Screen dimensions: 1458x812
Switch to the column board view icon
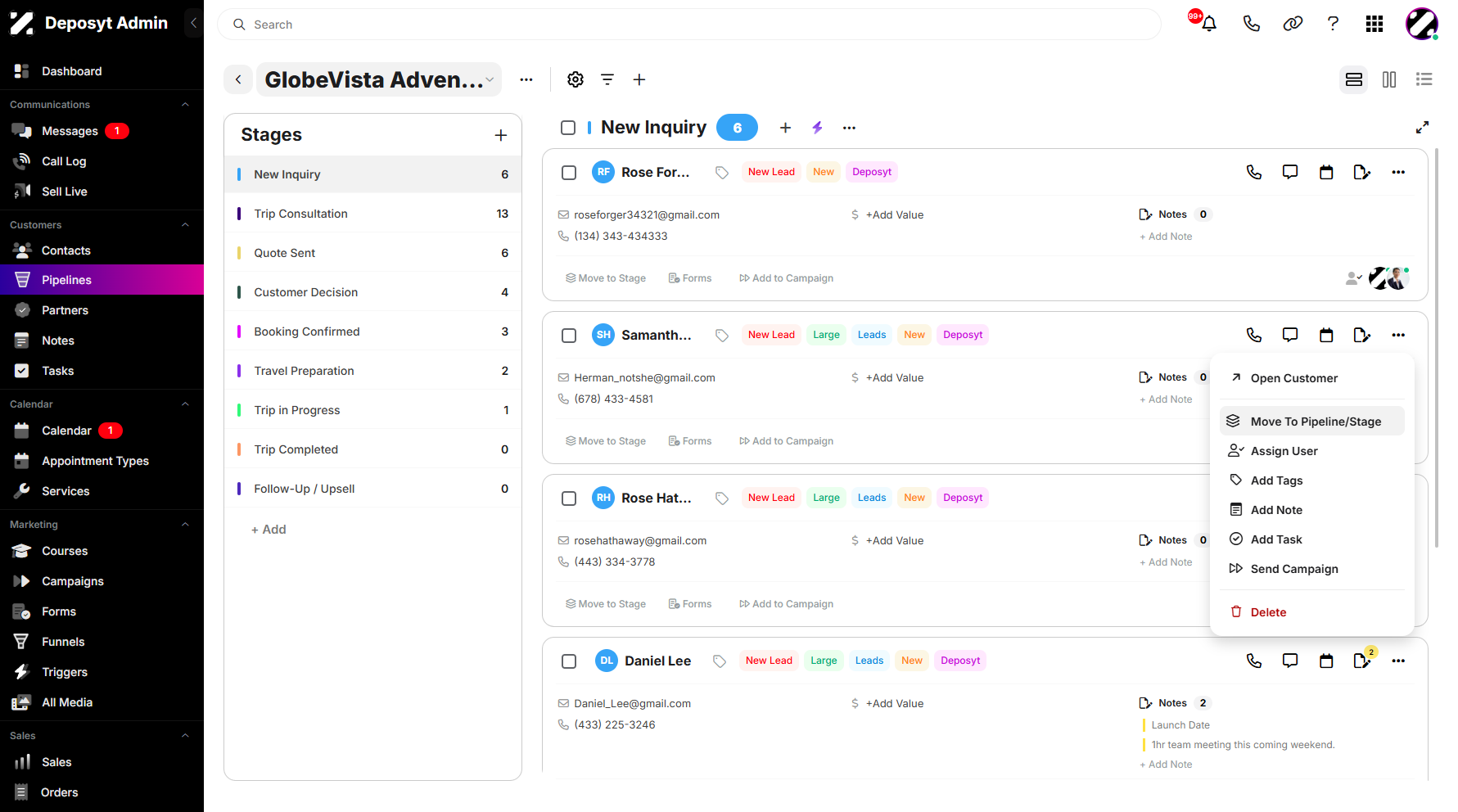click(1389, 79)
